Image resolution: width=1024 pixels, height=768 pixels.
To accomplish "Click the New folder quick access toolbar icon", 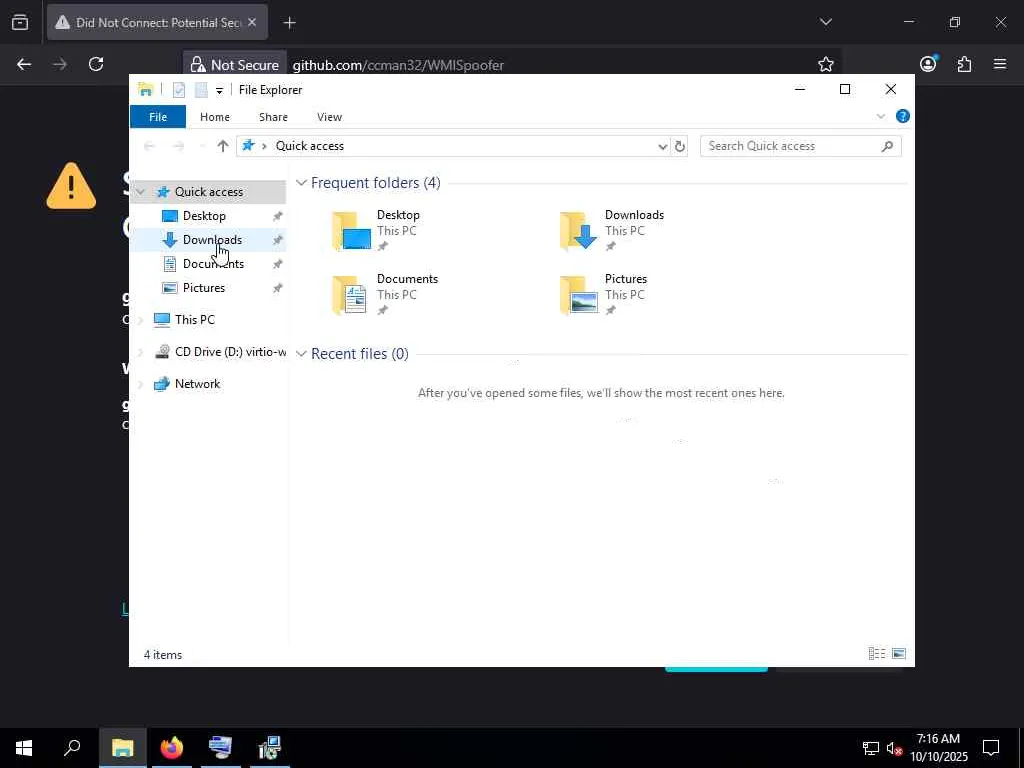I will point(201,90).
